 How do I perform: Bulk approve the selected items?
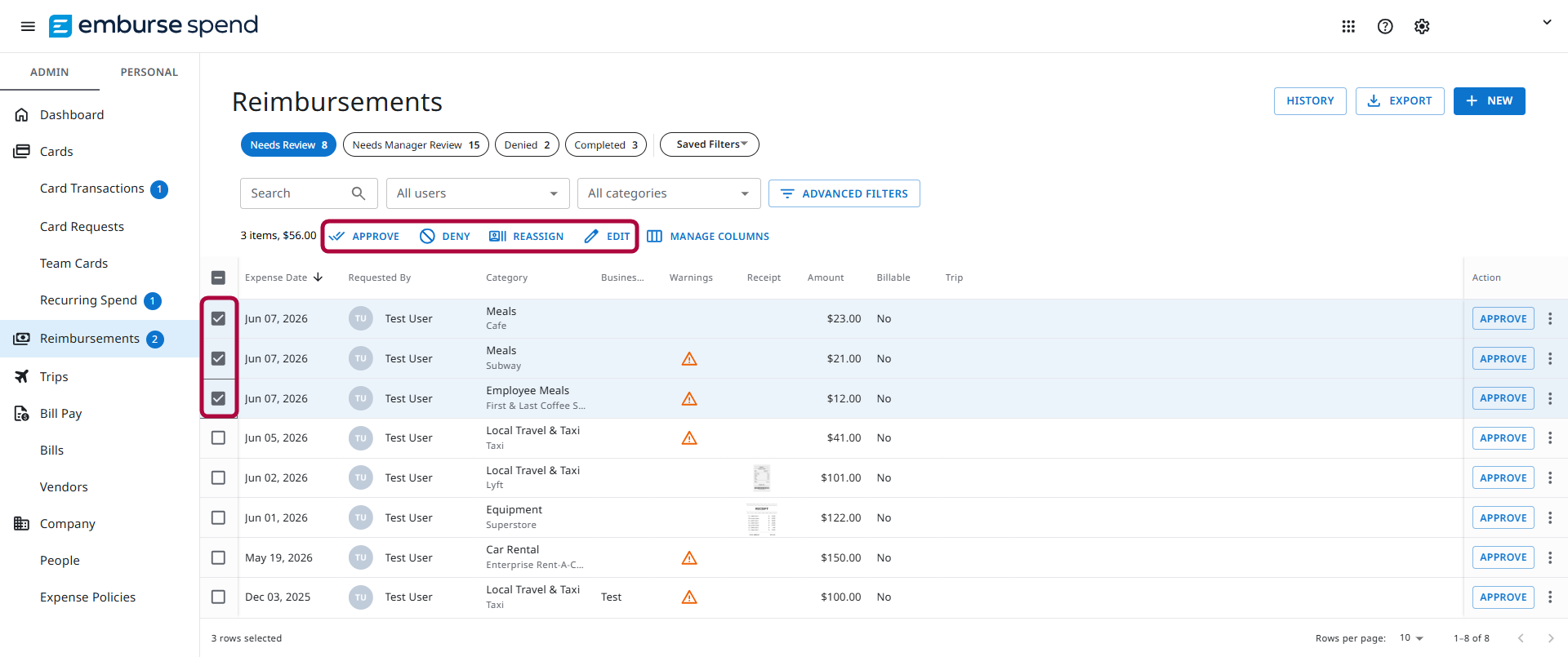[364, 236]
